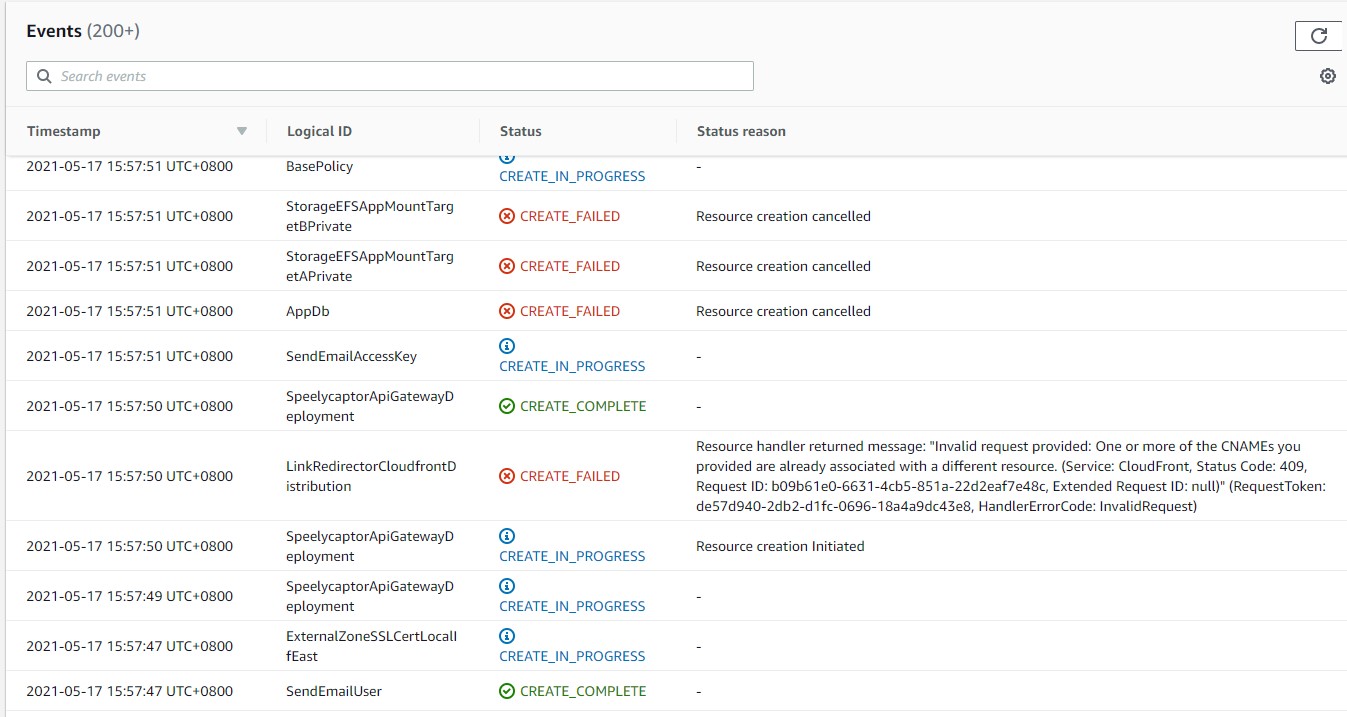This screenshot has width=1347, height=717.
Task: Select the LinkRedirectorCloudfrontDistribution logical ID
Action: click(370, 476)
